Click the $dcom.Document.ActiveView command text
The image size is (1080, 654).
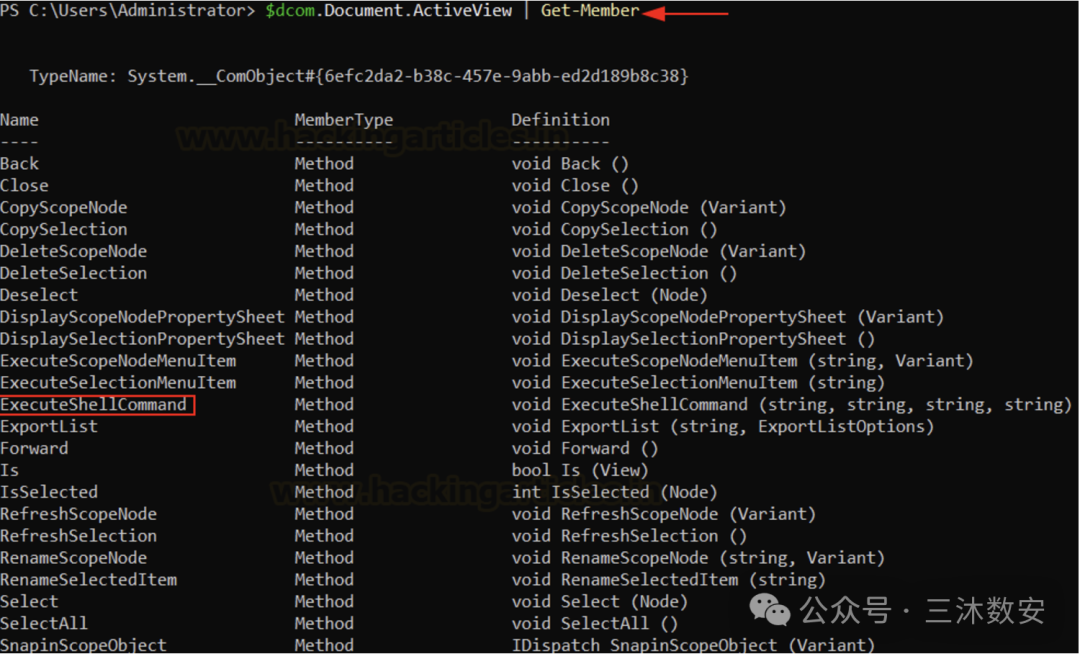389,11
